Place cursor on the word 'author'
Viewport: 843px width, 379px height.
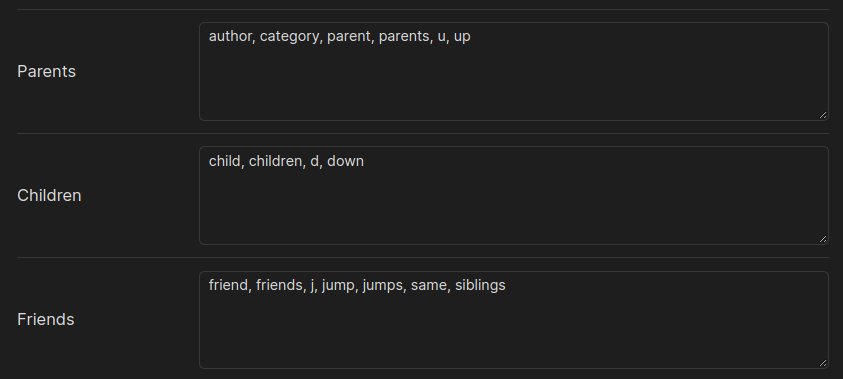click(x=230, y=37)
